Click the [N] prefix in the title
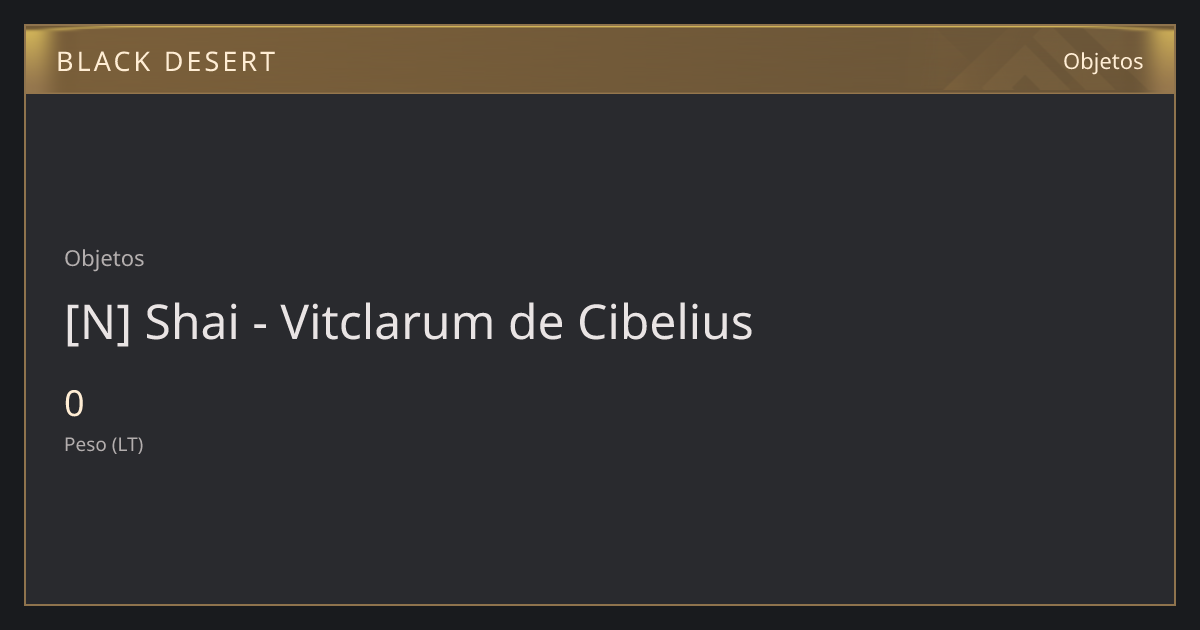Screen dimensions: 1200x630 98,322
